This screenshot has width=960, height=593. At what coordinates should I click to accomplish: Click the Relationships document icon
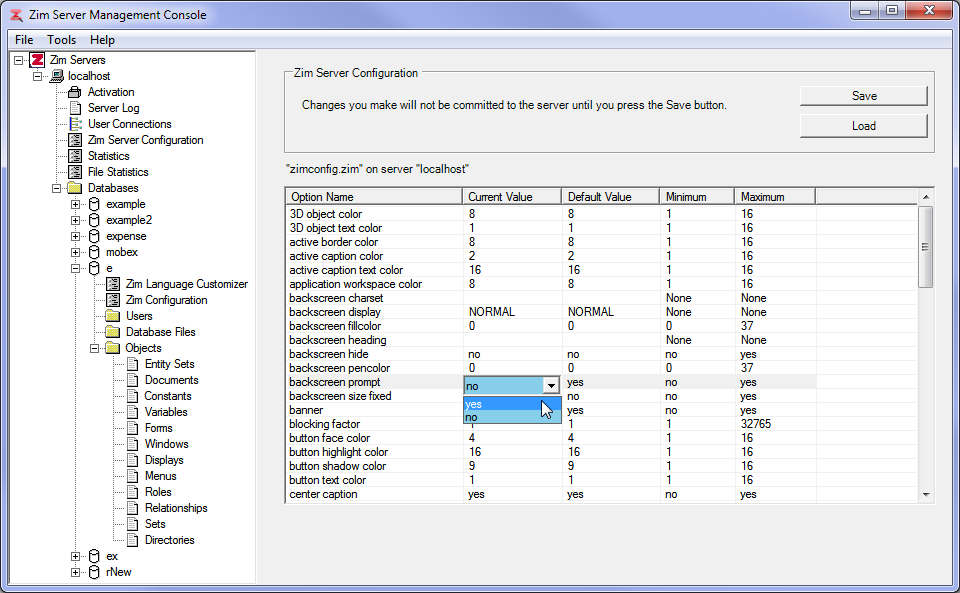point(133,508)
